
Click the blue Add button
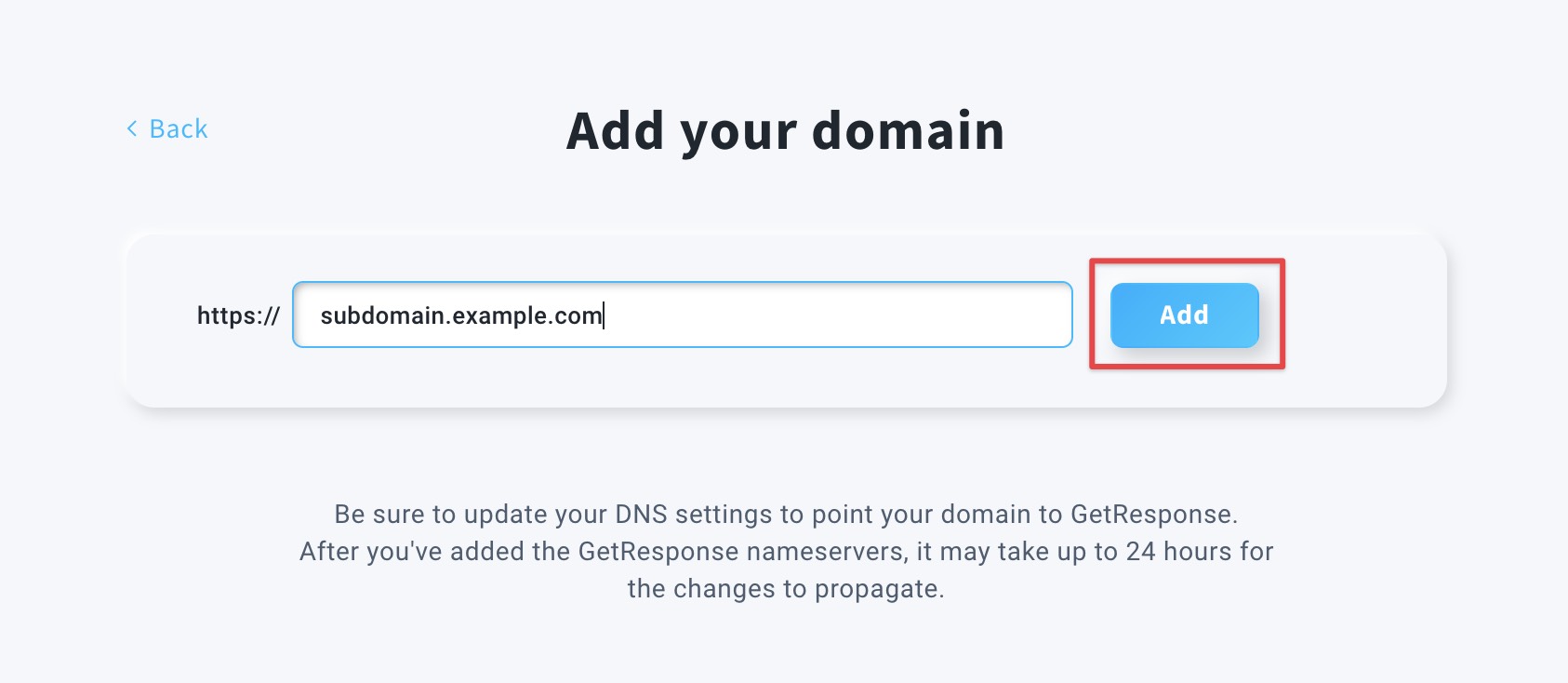(x=1184, y=315)
